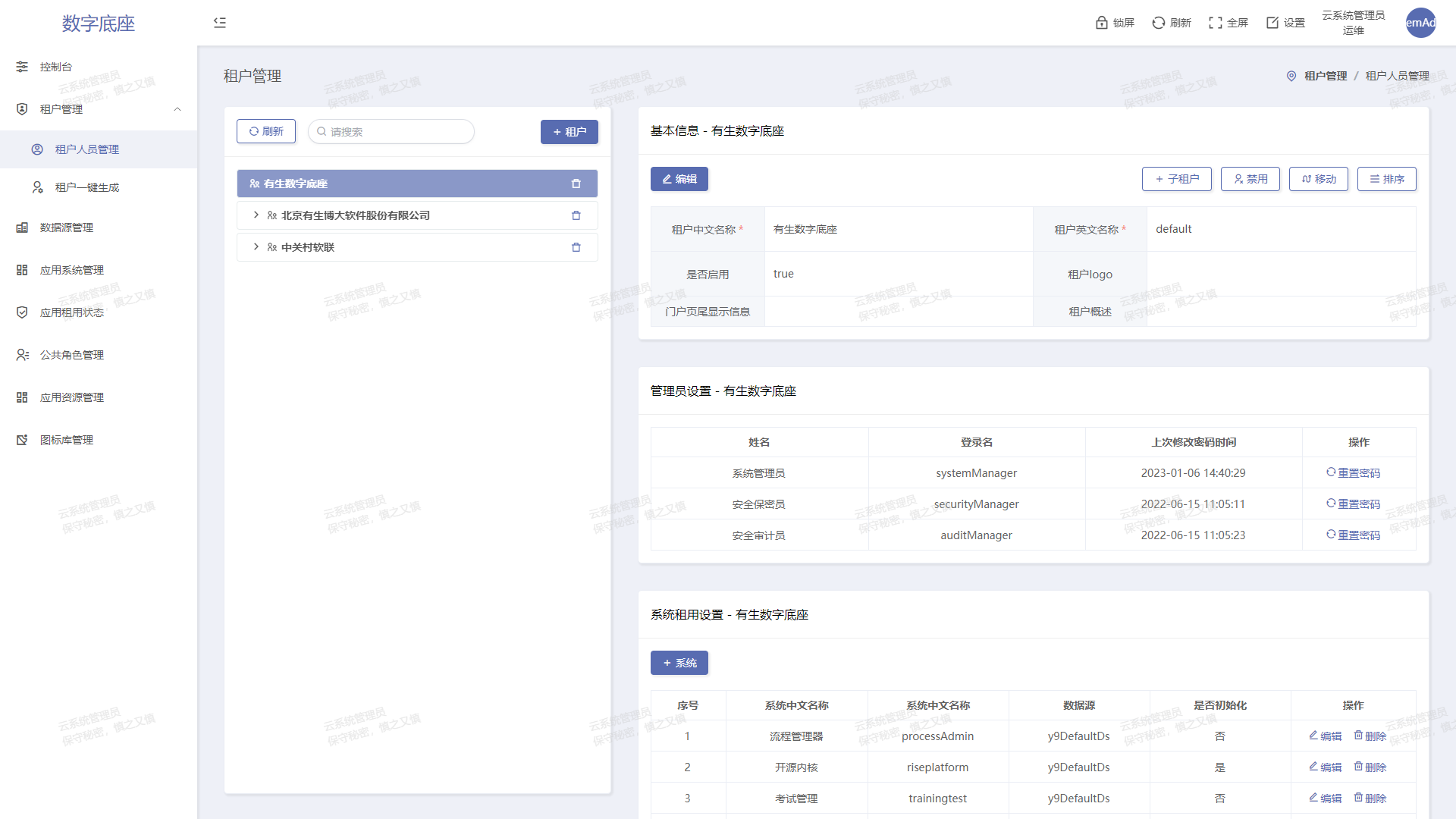Click the lock screen icon
This screenshot has width=1456, height=819.
click(1102, 23)
